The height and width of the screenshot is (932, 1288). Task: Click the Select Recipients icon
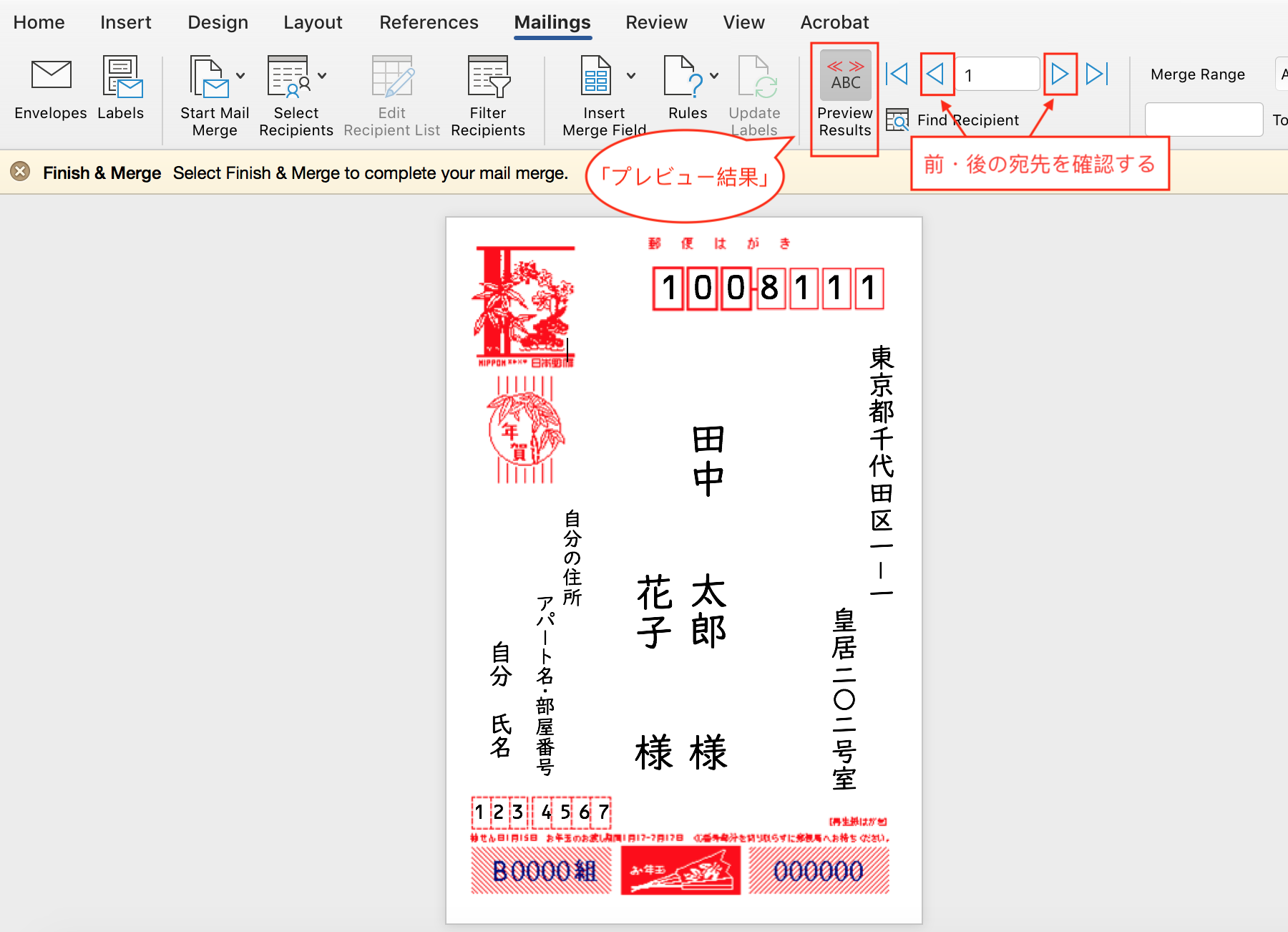(289, 76)
